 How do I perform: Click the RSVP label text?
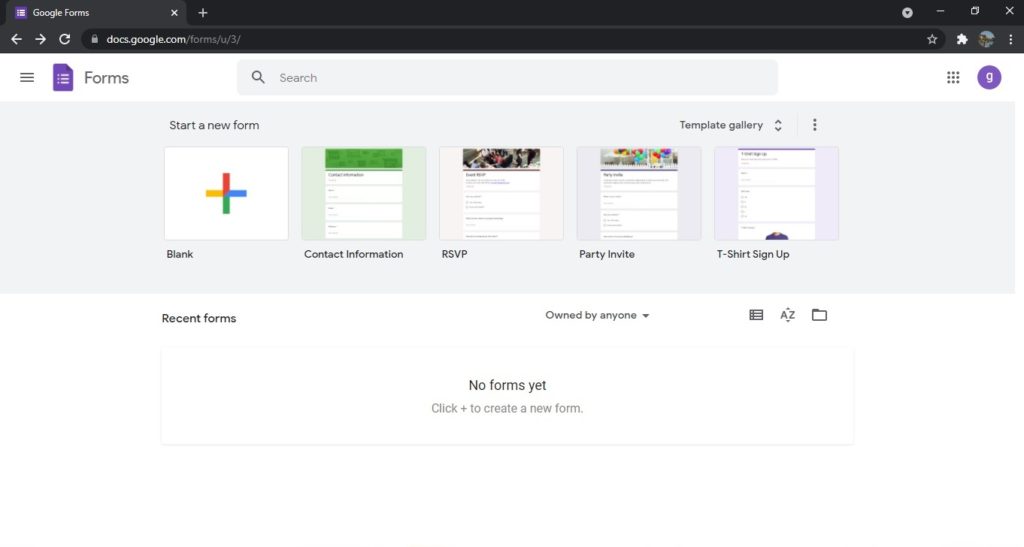[455, 254]
